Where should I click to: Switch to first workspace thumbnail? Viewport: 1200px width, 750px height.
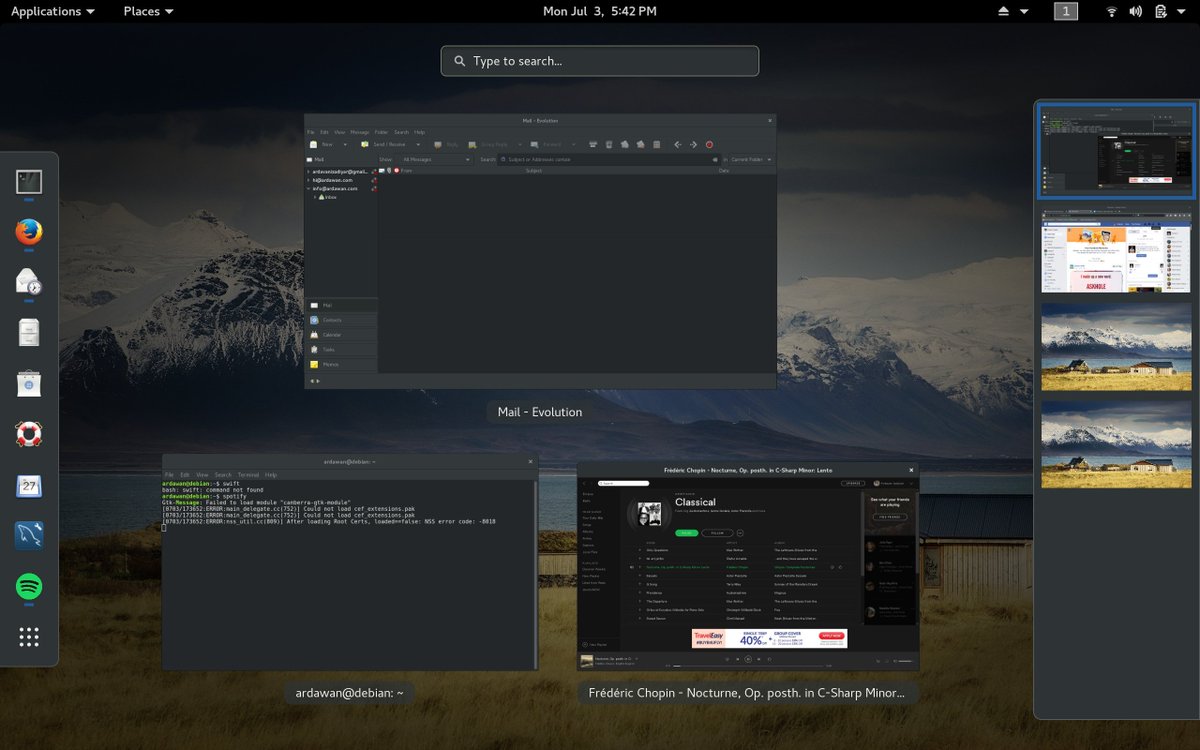tap(1116, 151)
